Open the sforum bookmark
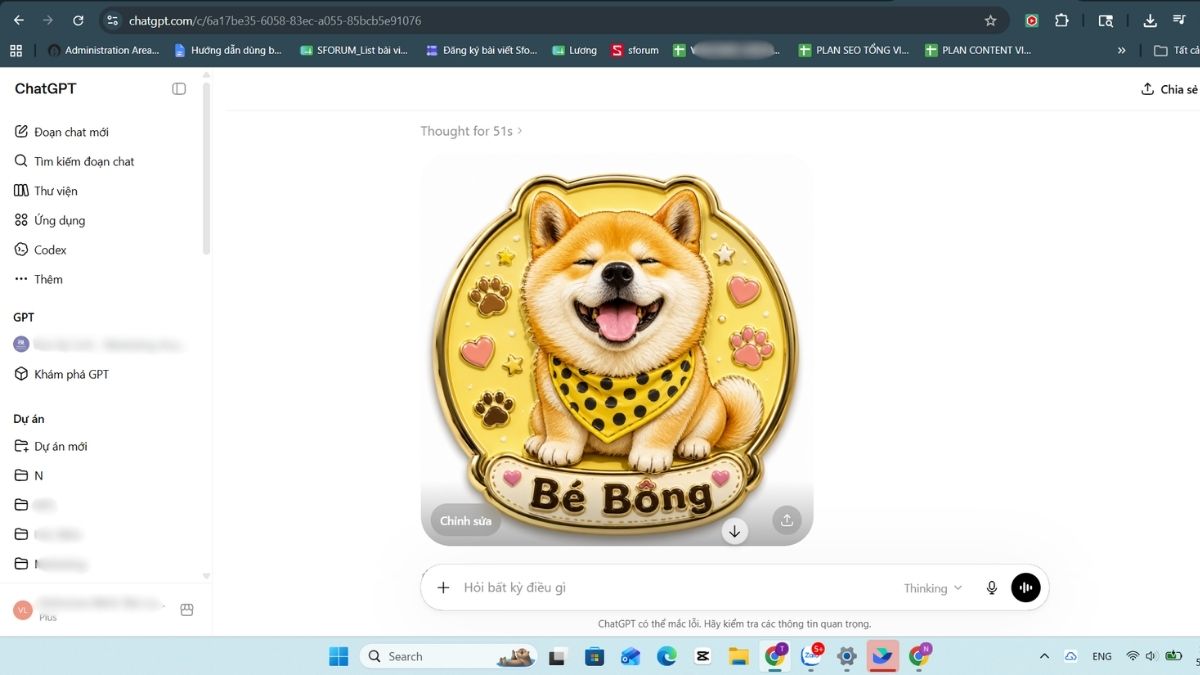 point(634,50)
